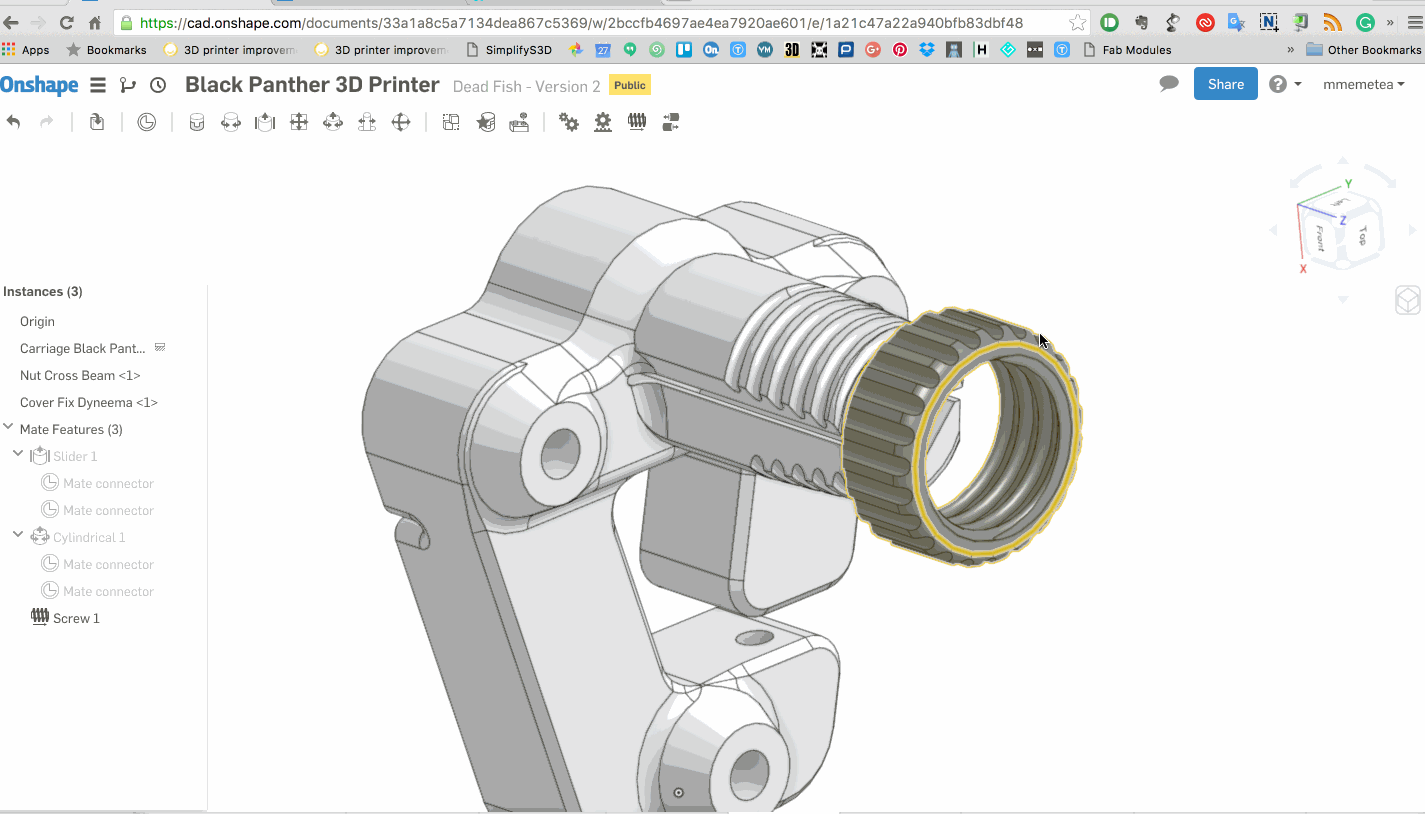
Task: Select Screw 1 in the feature list
Action: (76, 618)
